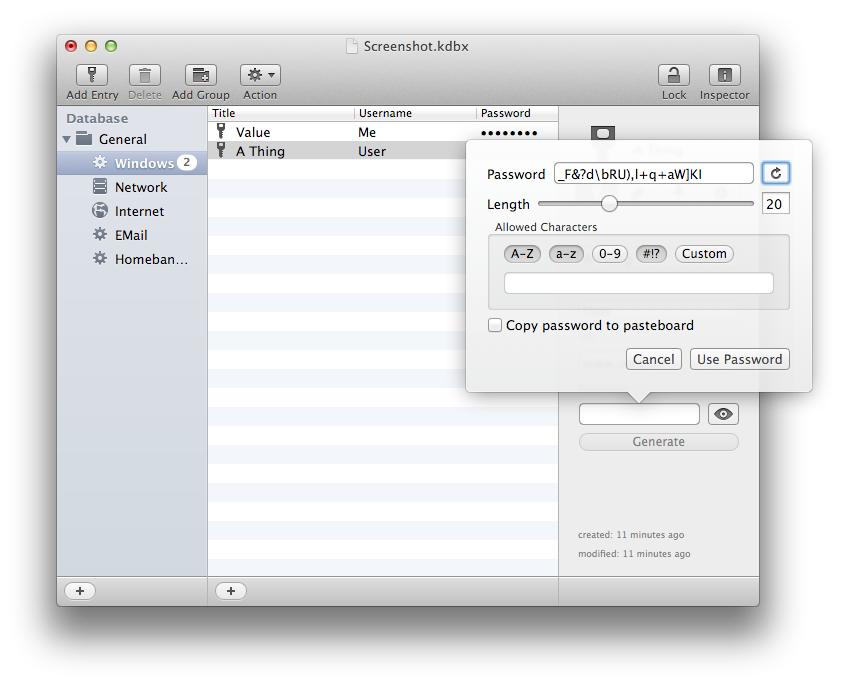Select the Network group in sidebar
The image size is (849, 685).
[x=140, y=187]
